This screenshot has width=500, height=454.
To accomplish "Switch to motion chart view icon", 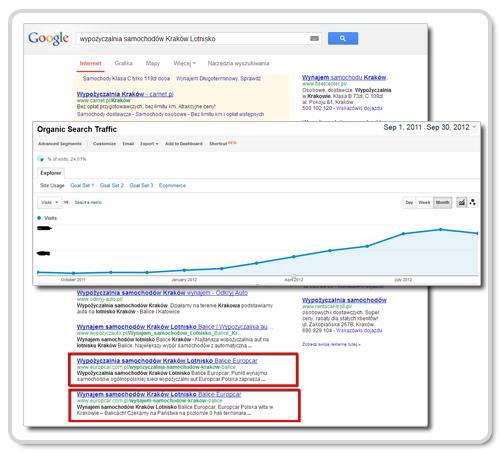I will pos(473,202).
